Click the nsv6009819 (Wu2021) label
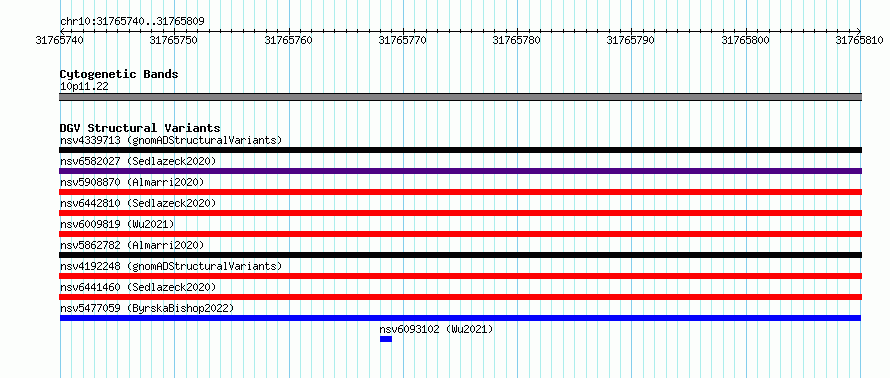This screenshot has width=890, height=378. point(117,224)
